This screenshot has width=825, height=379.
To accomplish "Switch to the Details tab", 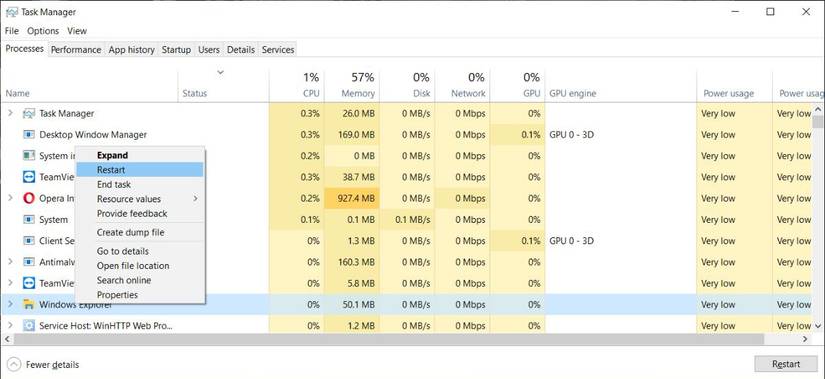I will (241, 49).
